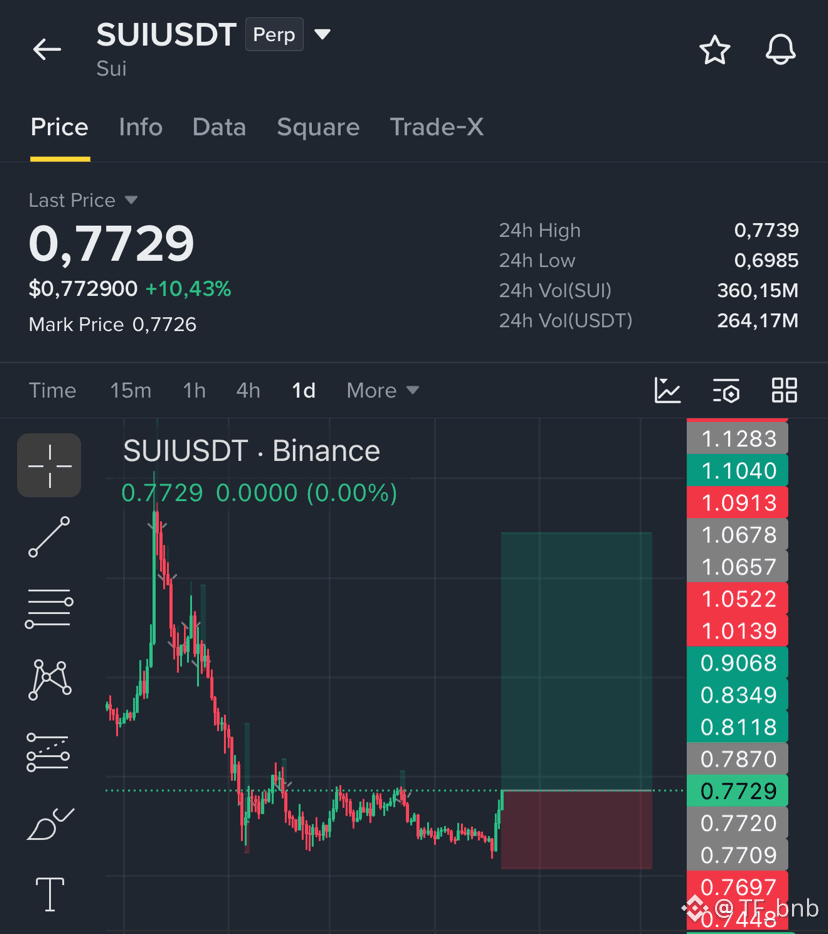
Task: Open chart indicators icon
Action: 667,391
